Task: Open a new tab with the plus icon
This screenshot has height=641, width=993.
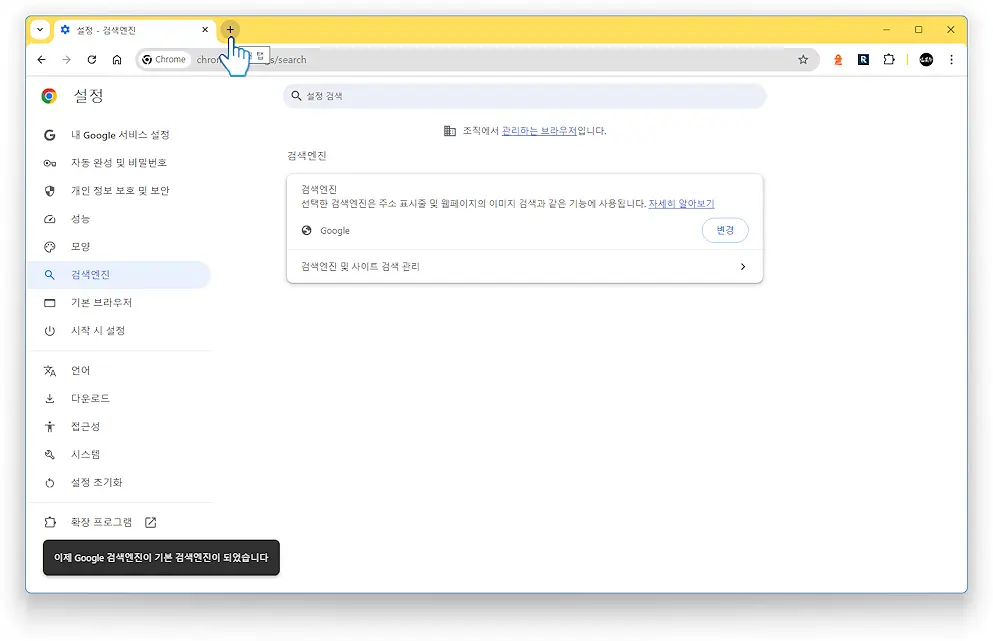Action: click(x=230, y=30)
